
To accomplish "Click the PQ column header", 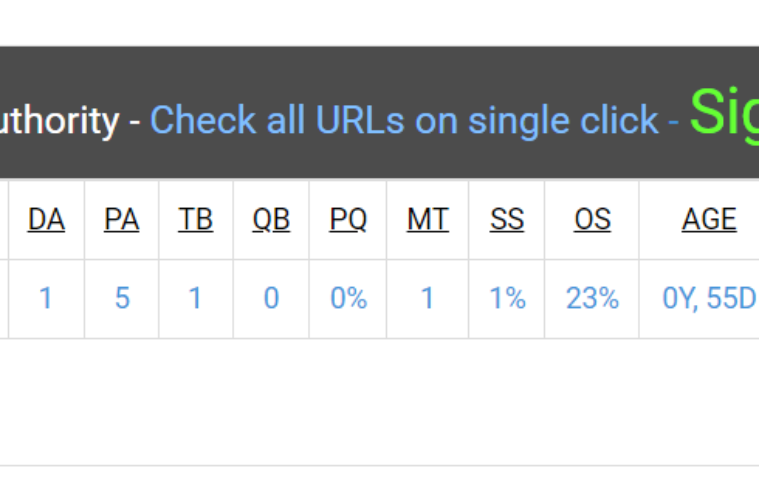I will pyautogui.click(x=348, y=220).
